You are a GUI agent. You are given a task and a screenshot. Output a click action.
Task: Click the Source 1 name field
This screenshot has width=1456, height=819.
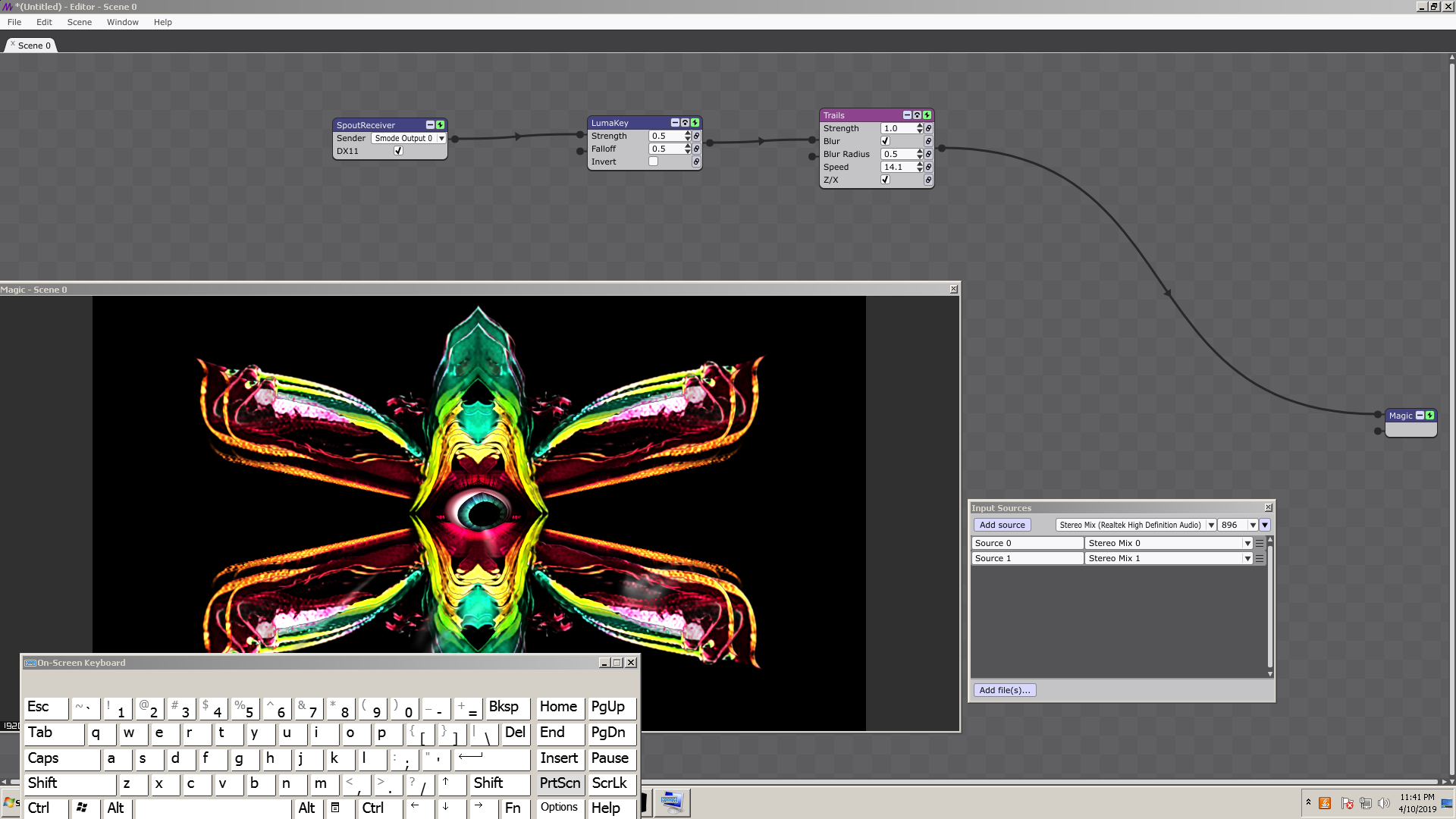click(x=1028, y=558)
